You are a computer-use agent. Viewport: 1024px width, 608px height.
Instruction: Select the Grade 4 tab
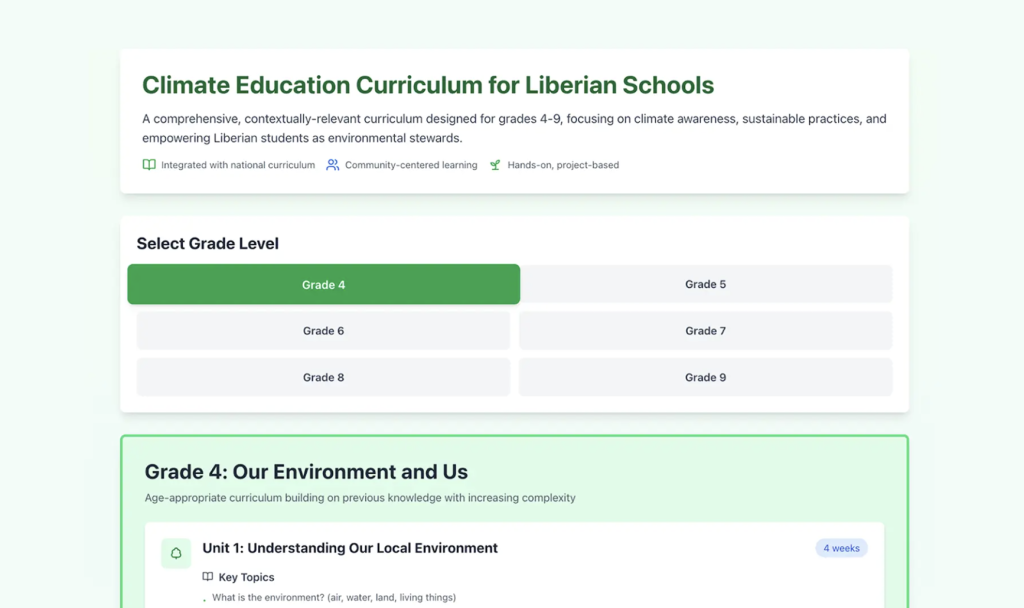coord(323,285)
